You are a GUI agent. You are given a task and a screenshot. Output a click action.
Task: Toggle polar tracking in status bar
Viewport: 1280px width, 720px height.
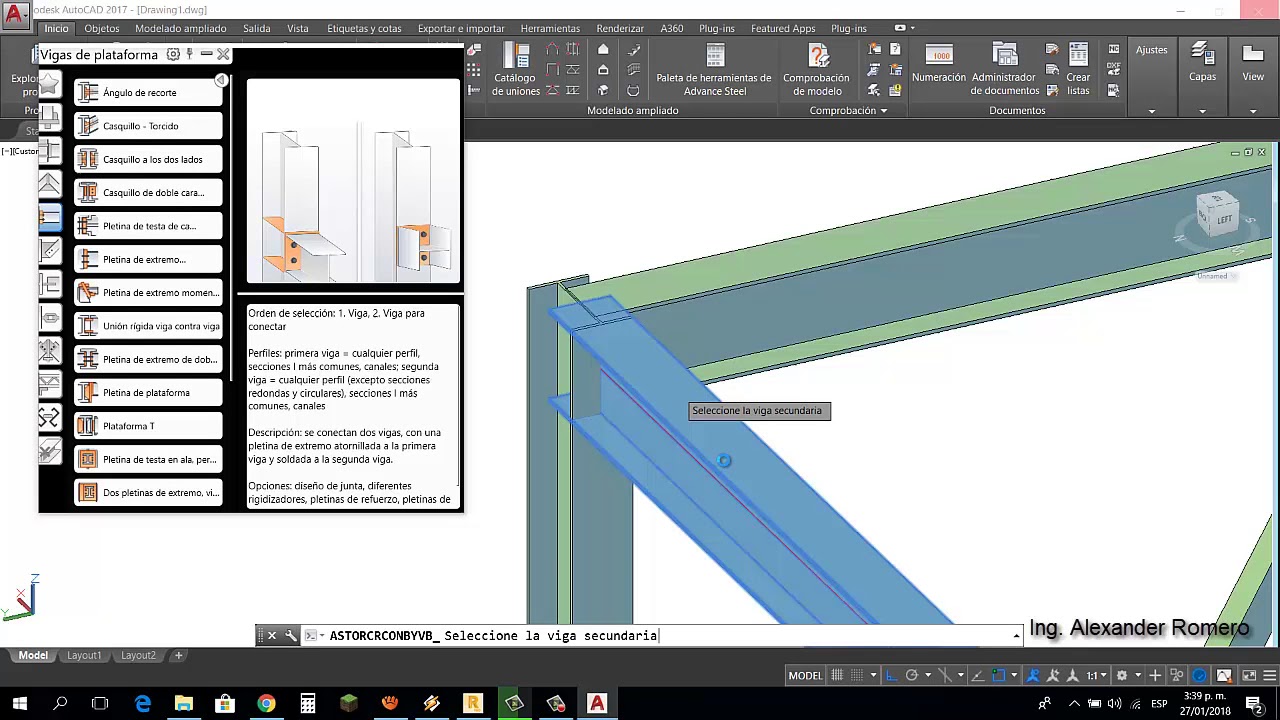[911, 676]
